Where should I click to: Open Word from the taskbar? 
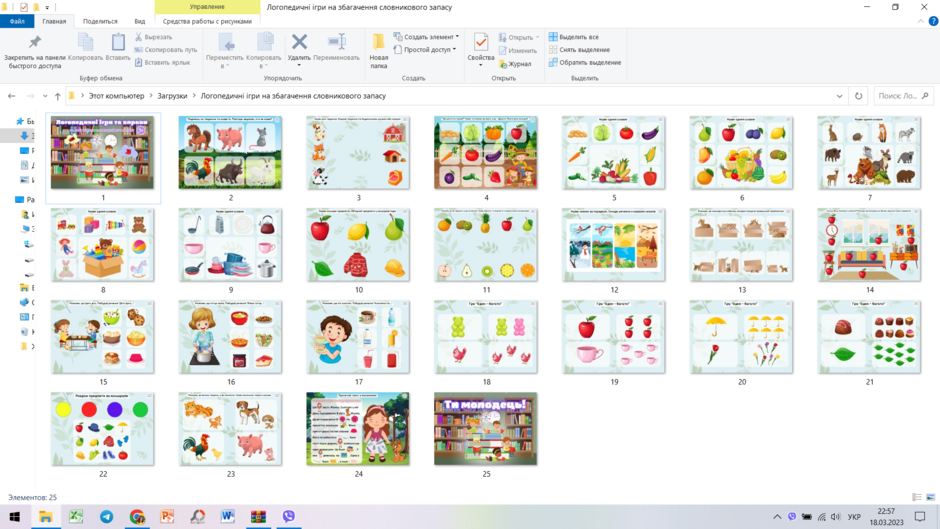point(228,516)
